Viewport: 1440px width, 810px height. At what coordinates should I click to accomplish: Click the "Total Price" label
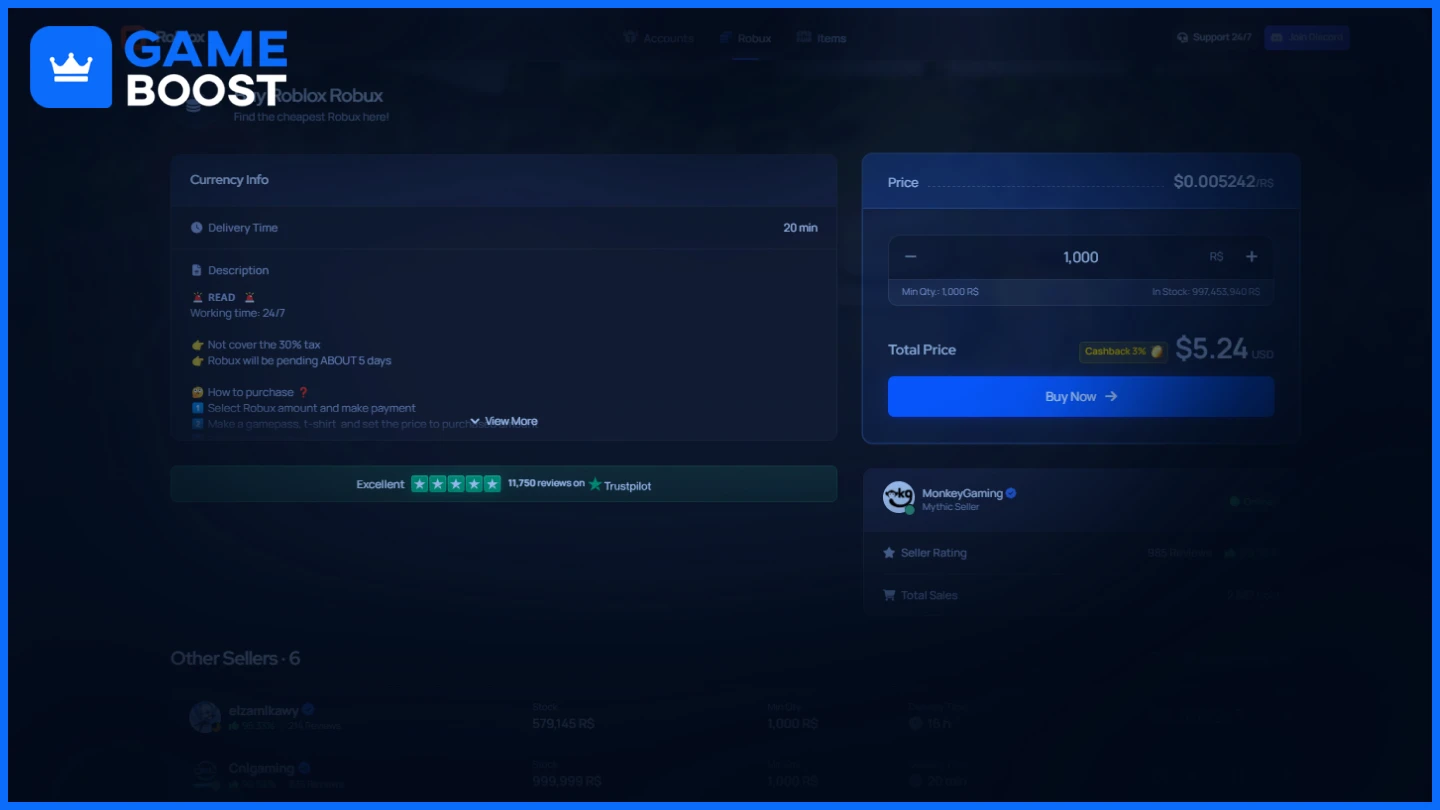point(922,350)
